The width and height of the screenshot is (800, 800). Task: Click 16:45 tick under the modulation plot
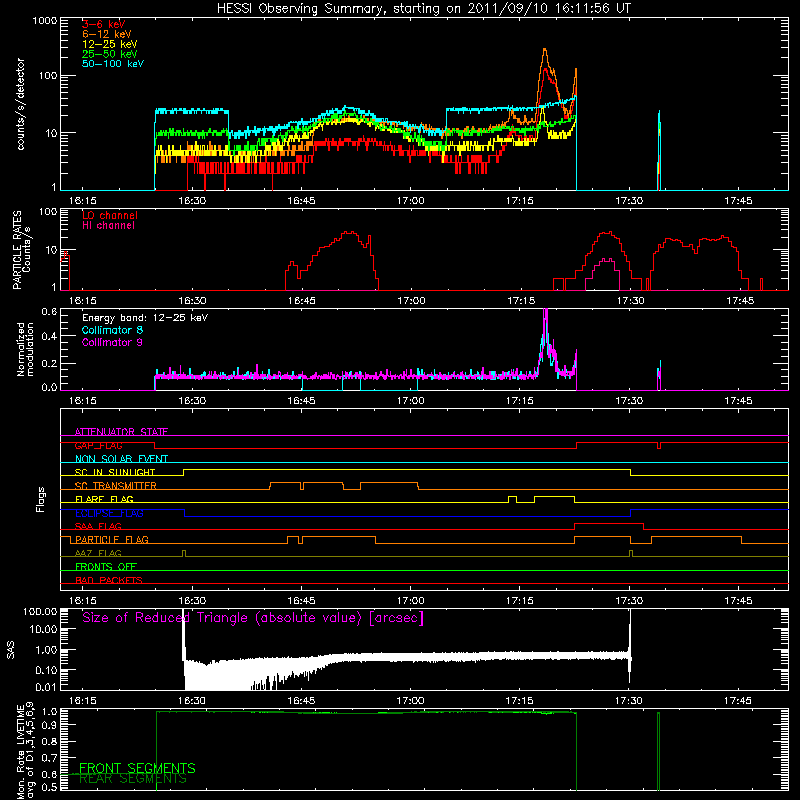point(302,401)
